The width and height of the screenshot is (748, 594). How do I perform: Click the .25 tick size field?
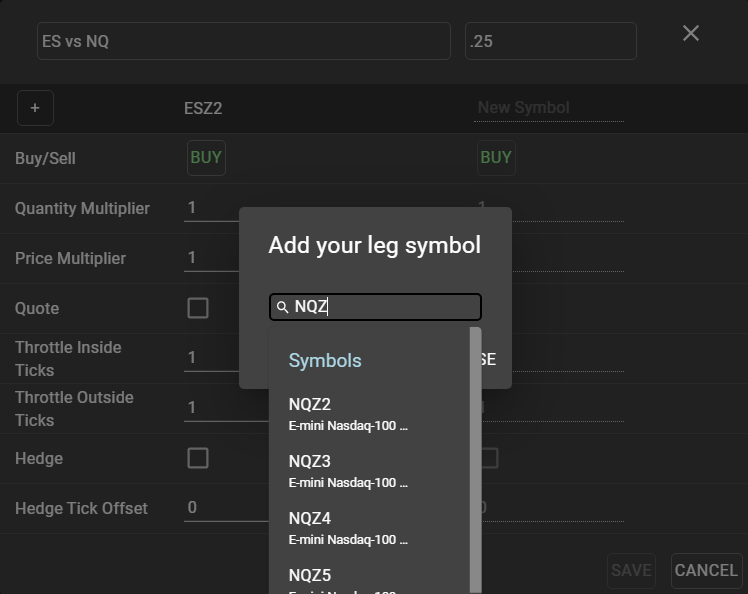(550, 42)
